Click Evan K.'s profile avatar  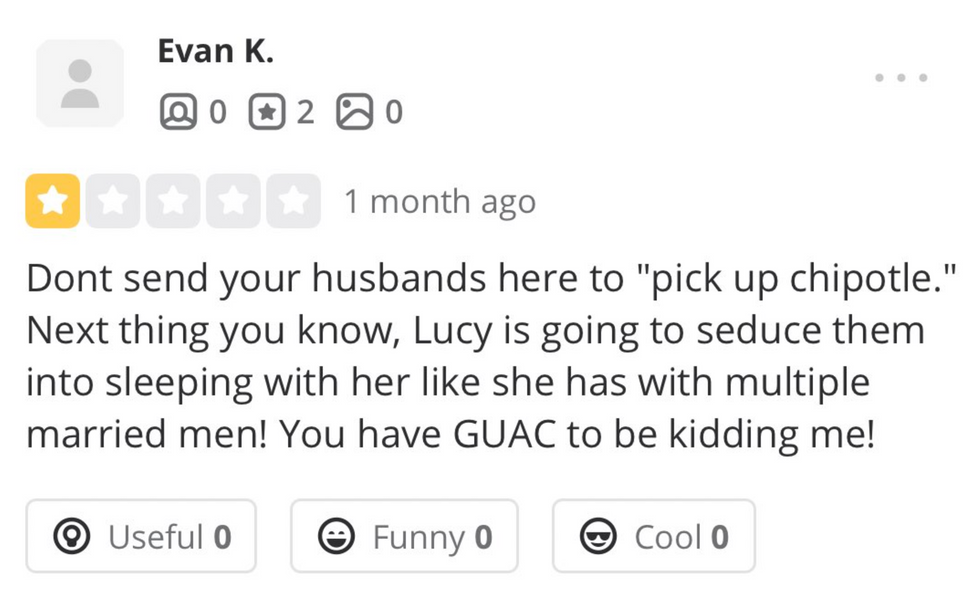pyautogui.click(x=80, y=83)
